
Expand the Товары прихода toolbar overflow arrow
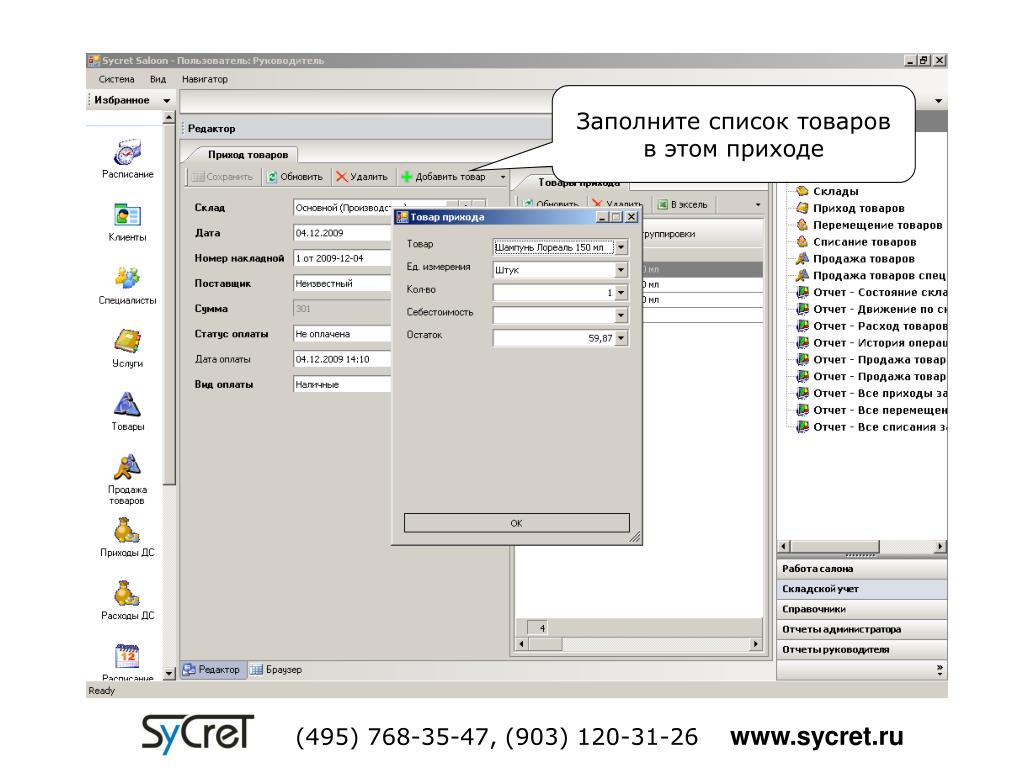tap(758, 204)
